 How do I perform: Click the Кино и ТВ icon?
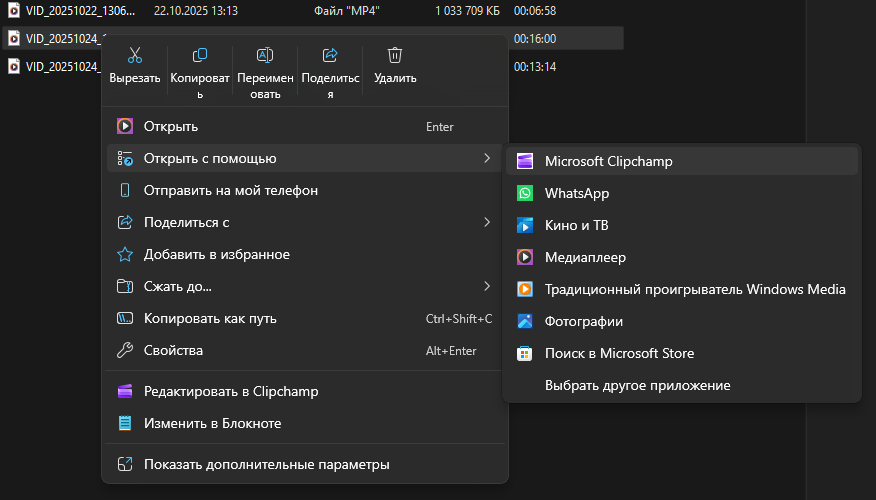pos(525,225)
